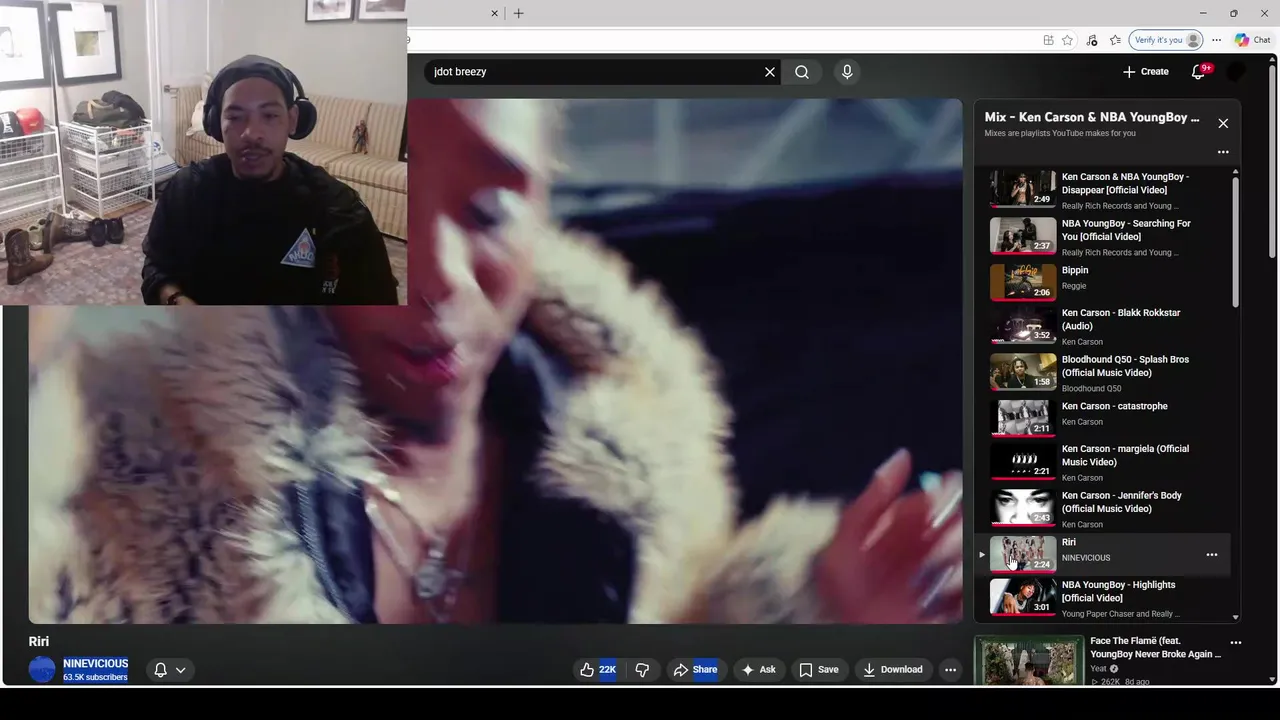The height and width of the screenshot is (720, 1280).
Task: Download the Riri video
Action: [x=893, y=670]
